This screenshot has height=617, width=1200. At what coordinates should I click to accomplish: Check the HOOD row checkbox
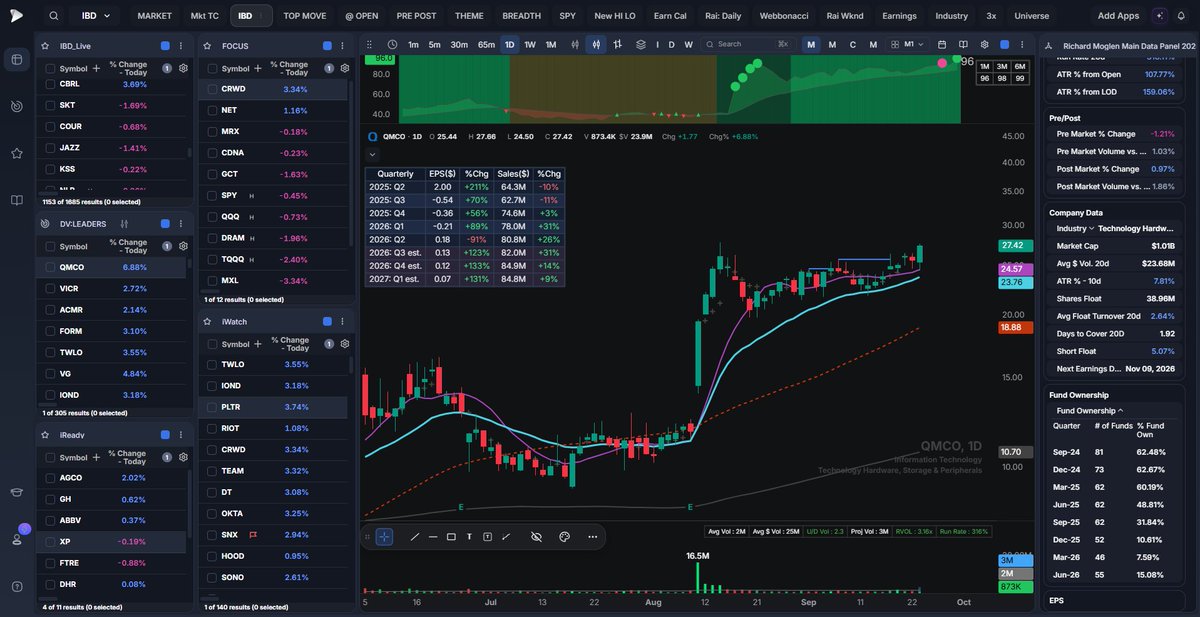click(x=212, y=556)
